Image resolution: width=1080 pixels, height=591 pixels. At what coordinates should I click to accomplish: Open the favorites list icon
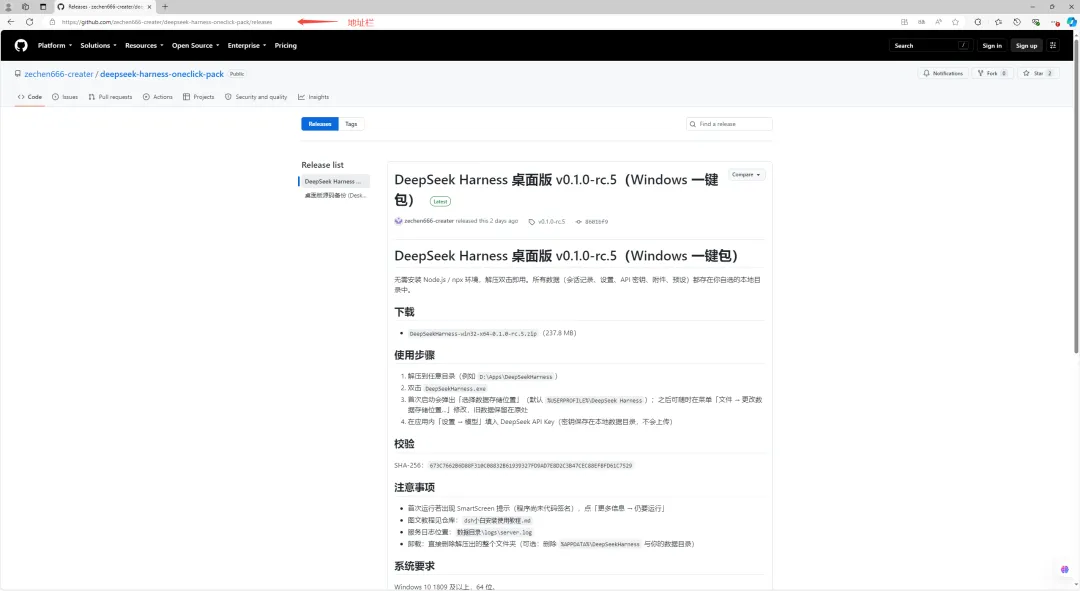click(998, 22)
